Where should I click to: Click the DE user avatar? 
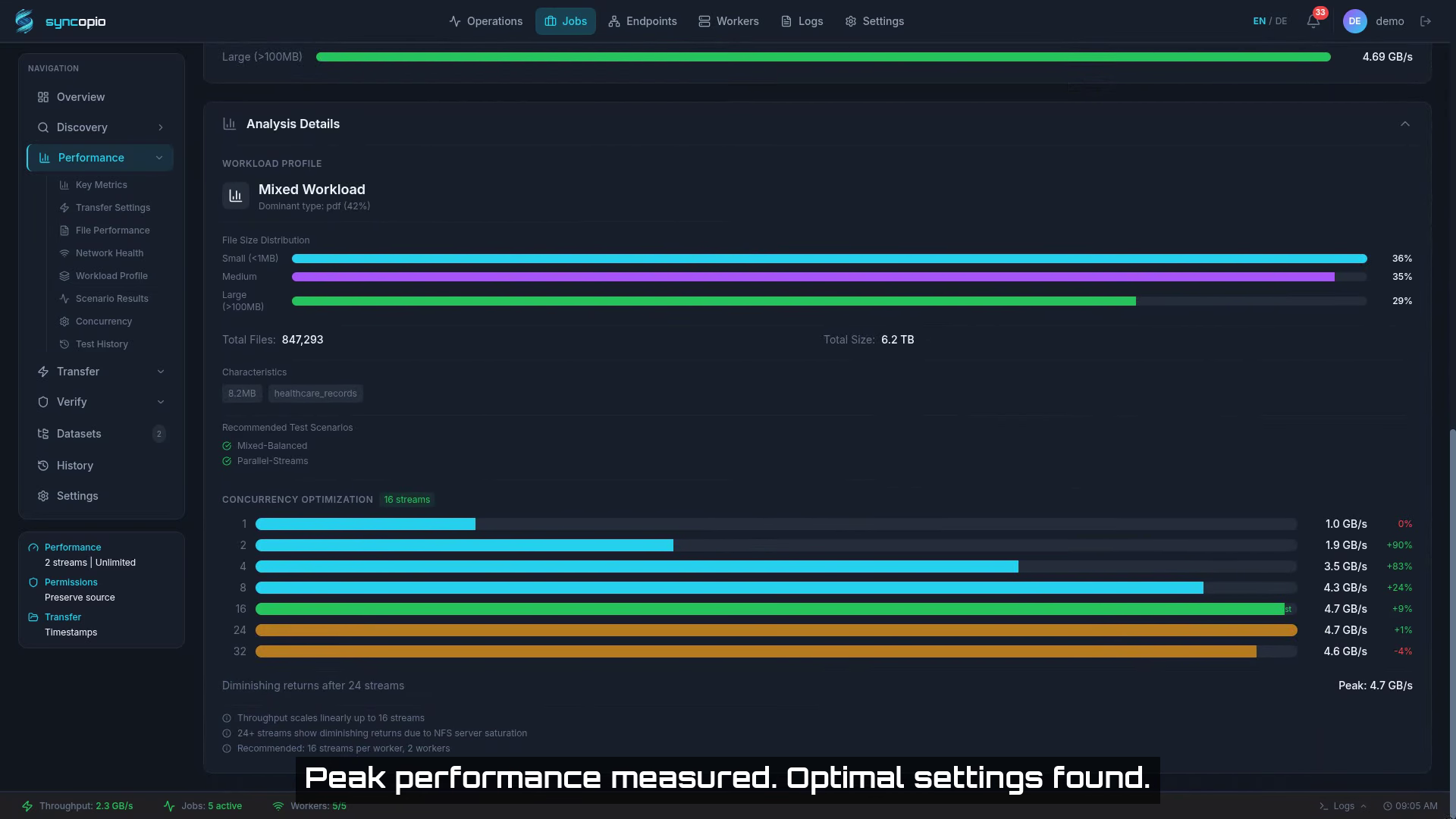(x=1355, y=20)
